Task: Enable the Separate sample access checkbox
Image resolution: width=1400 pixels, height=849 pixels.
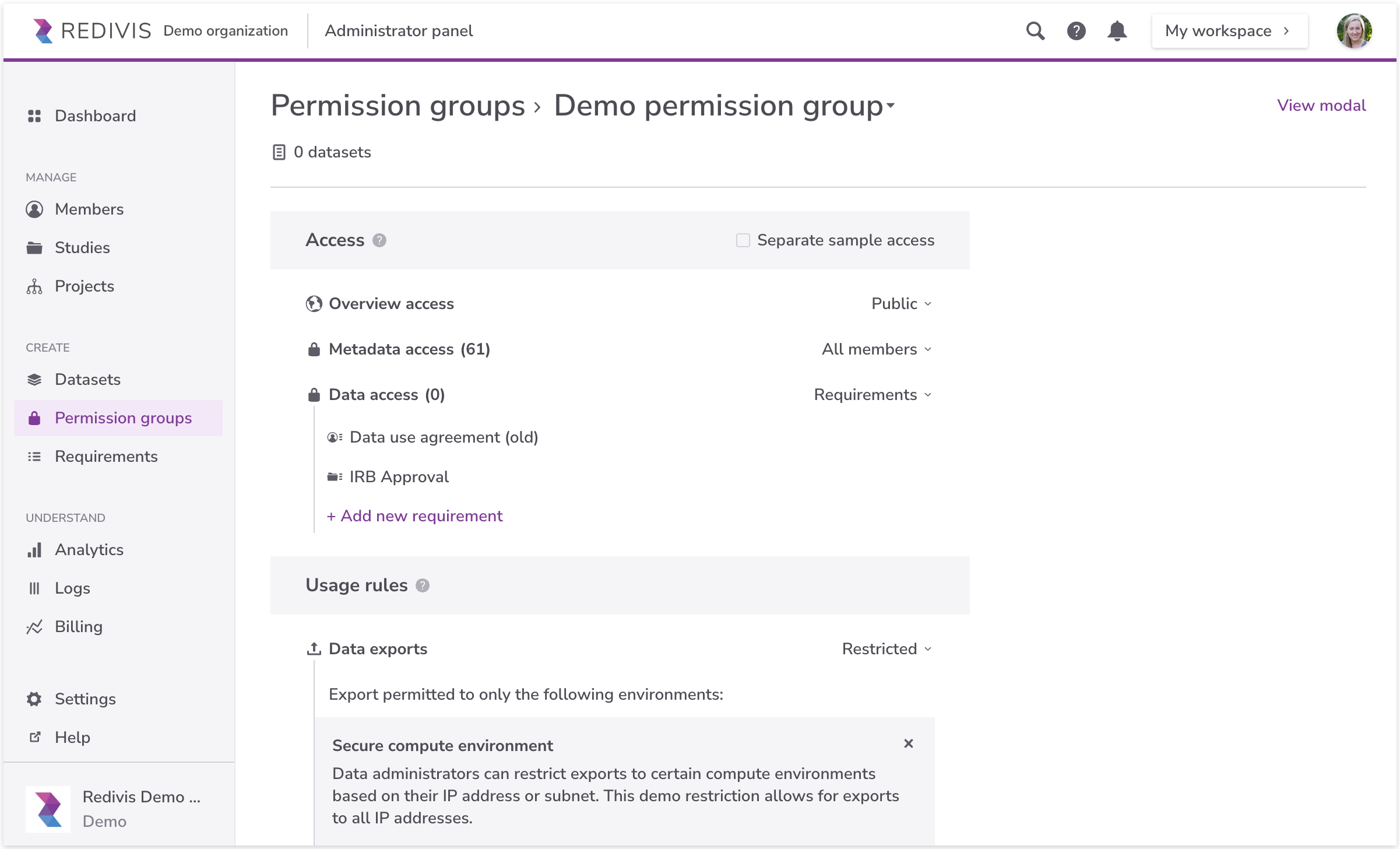Action: point(743,240)
